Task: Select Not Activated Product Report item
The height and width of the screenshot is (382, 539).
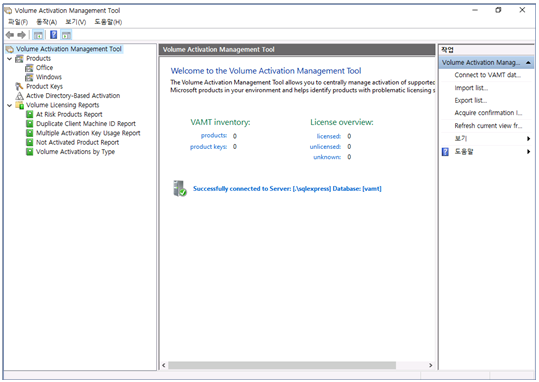Action: [77, 142]
